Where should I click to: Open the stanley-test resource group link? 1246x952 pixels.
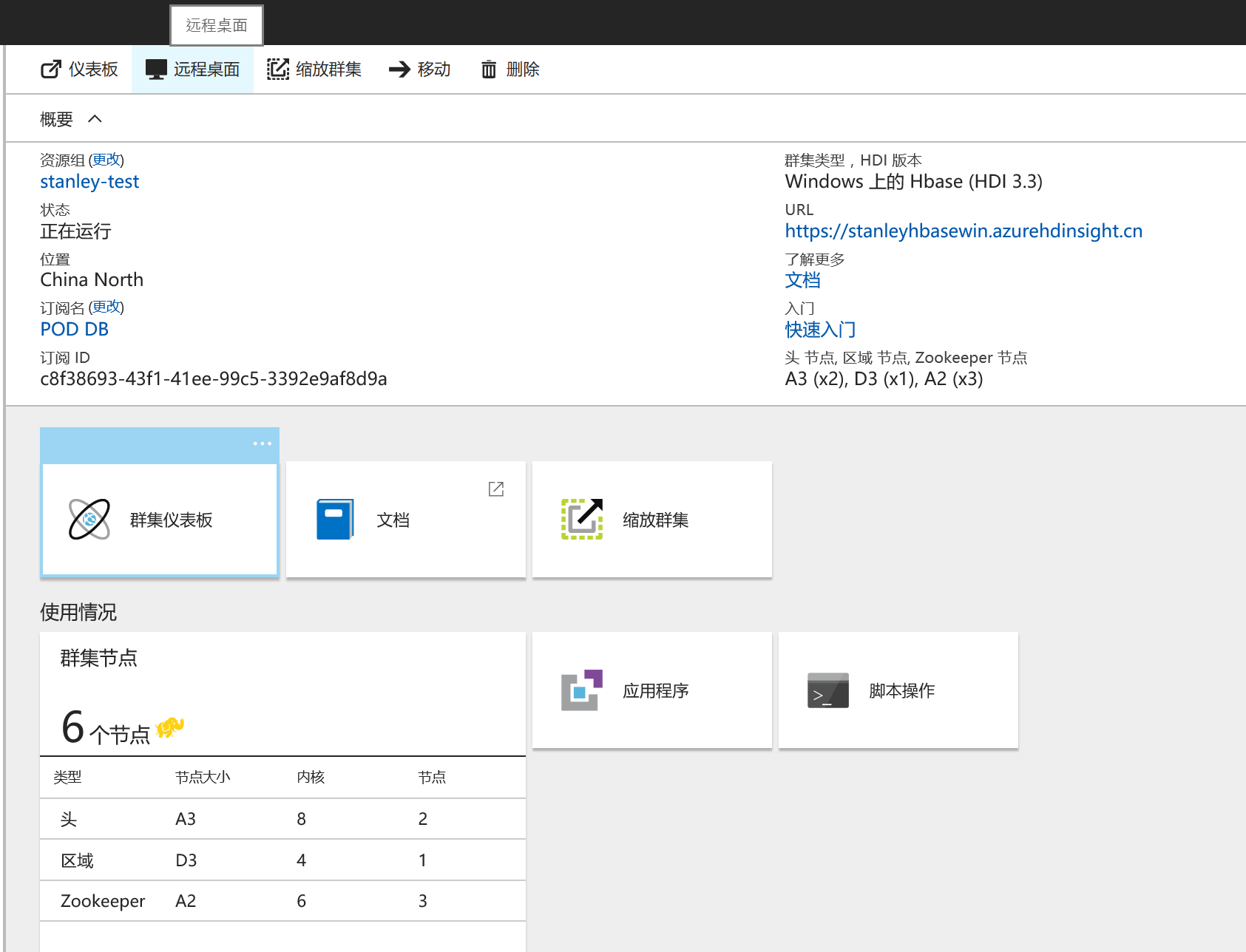click(89, 182)
